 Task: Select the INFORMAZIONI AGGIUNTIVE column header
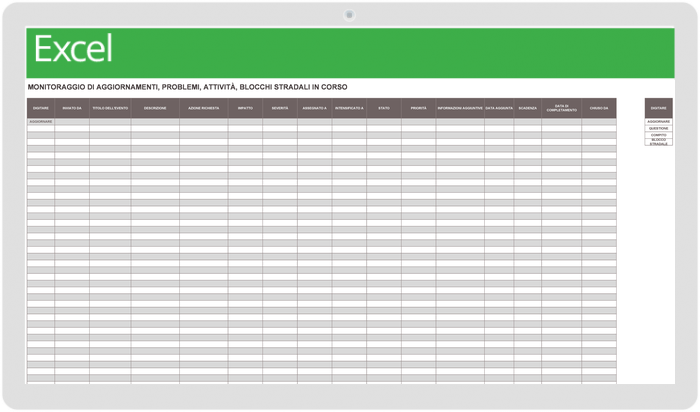pos(460,108)
